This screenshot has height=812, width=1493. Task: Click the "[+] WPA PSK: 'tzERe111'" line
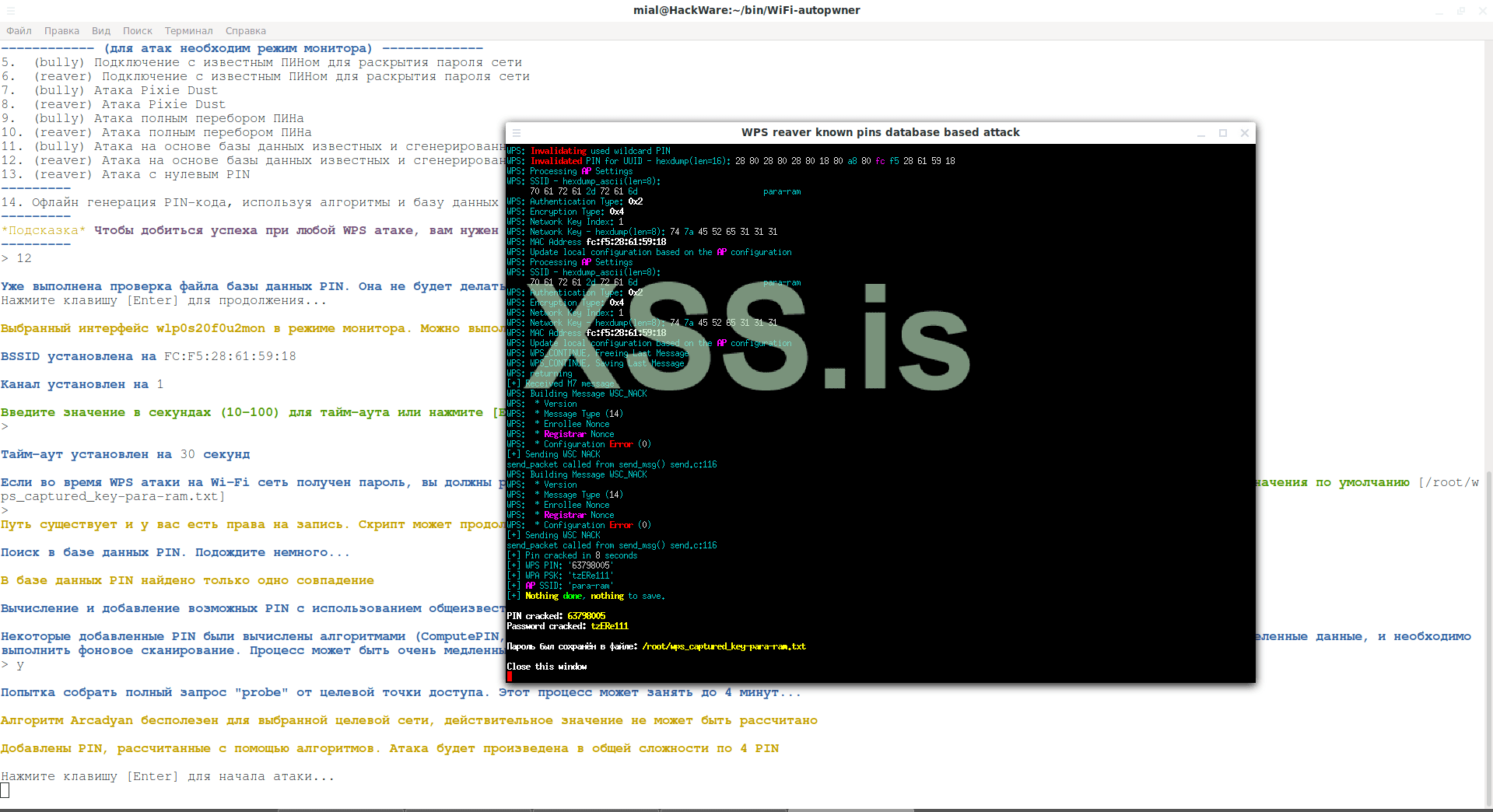click(x=560, y=576)
